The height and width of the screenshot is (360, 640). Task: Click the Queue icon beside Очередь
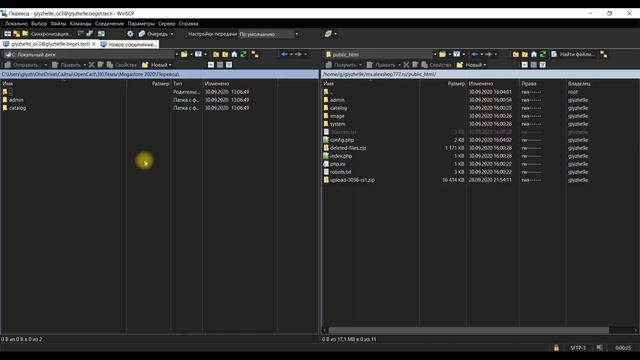[x=142, y=34]
